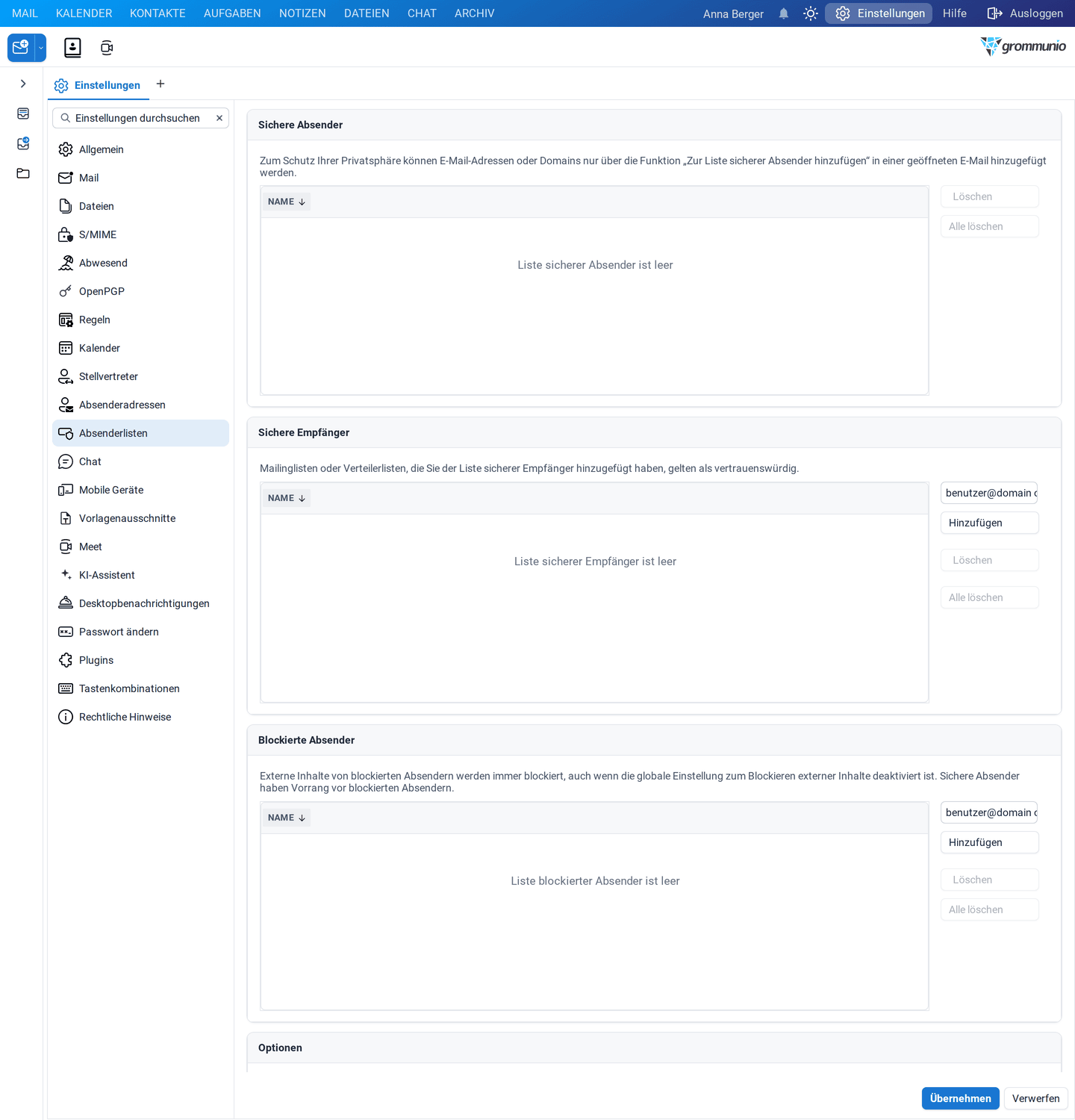Log out using the Ausloggen button

1025,13
